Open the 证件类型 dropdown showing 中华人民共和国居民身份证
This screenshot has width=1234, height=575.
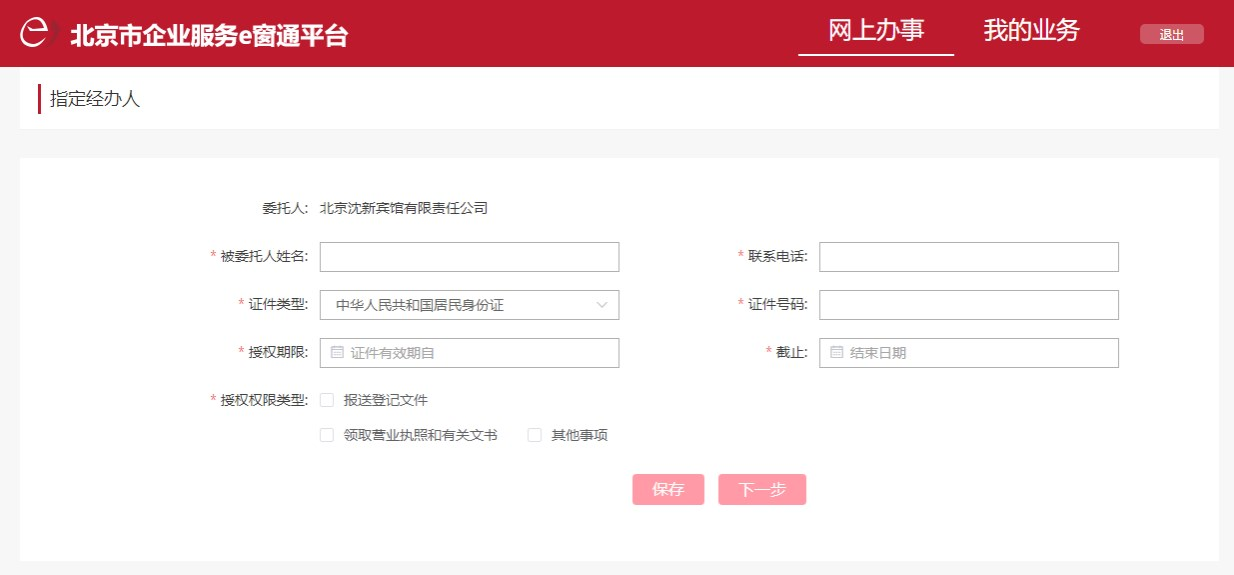pyautogui.click(x=468, y=305)
